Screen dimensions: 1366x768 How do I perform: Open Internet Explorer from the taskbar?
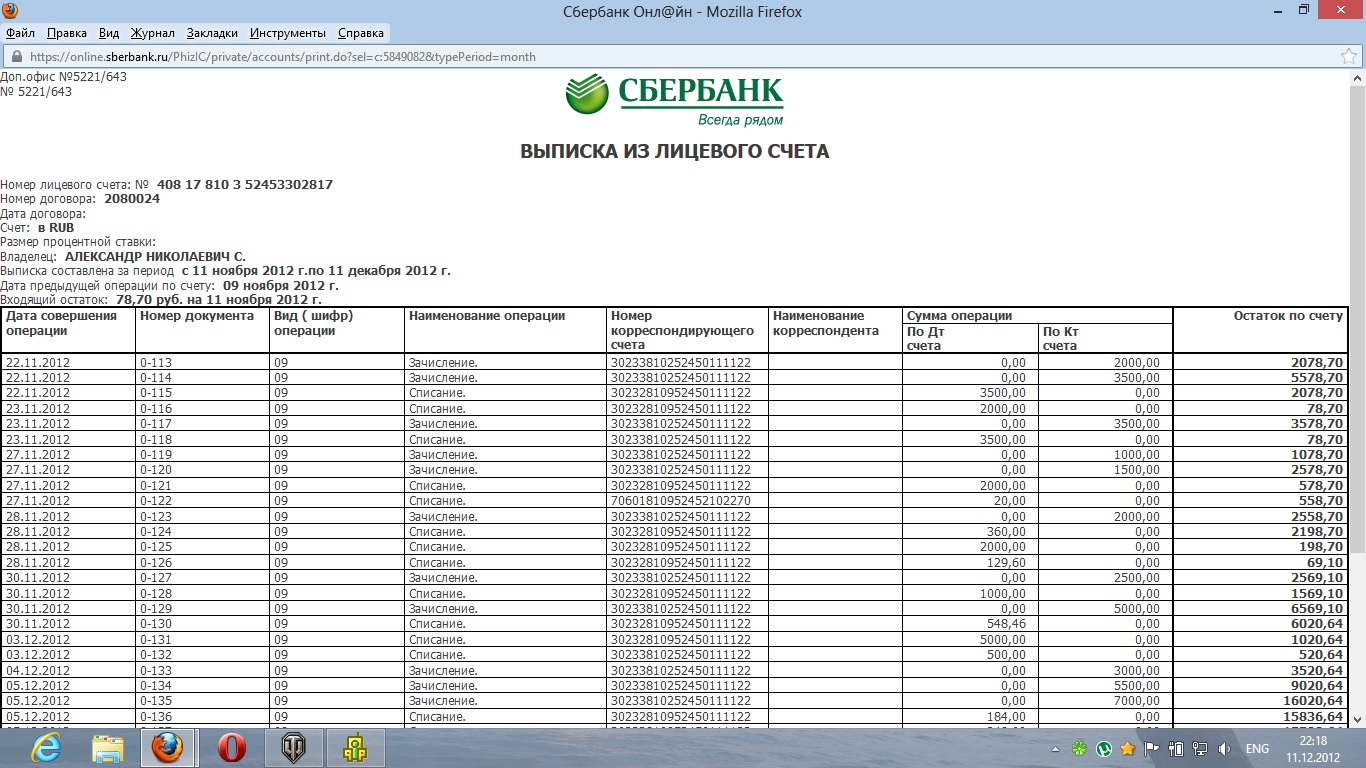[45, 748]
